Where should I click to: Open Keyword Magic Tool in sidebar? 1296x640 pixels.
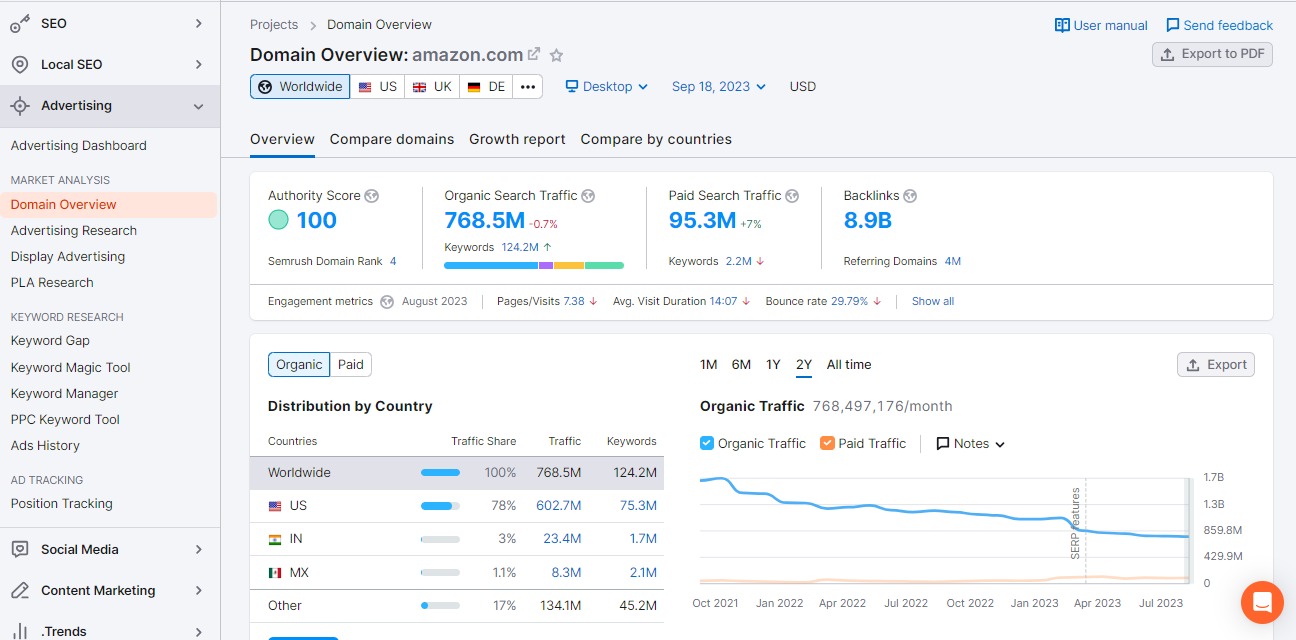pos(71,368)
